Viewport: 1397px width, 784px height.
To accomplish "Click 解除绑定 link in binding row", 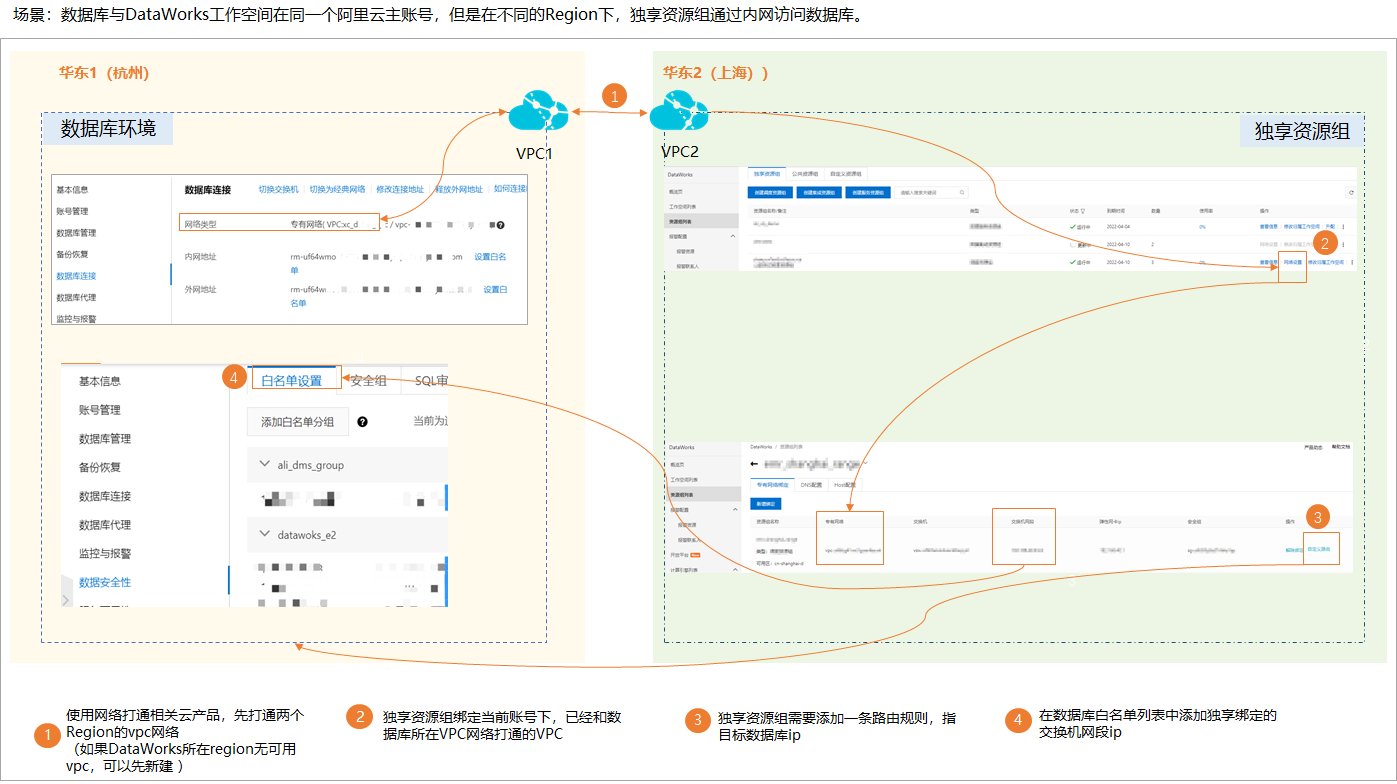I will click(1294, 550).
